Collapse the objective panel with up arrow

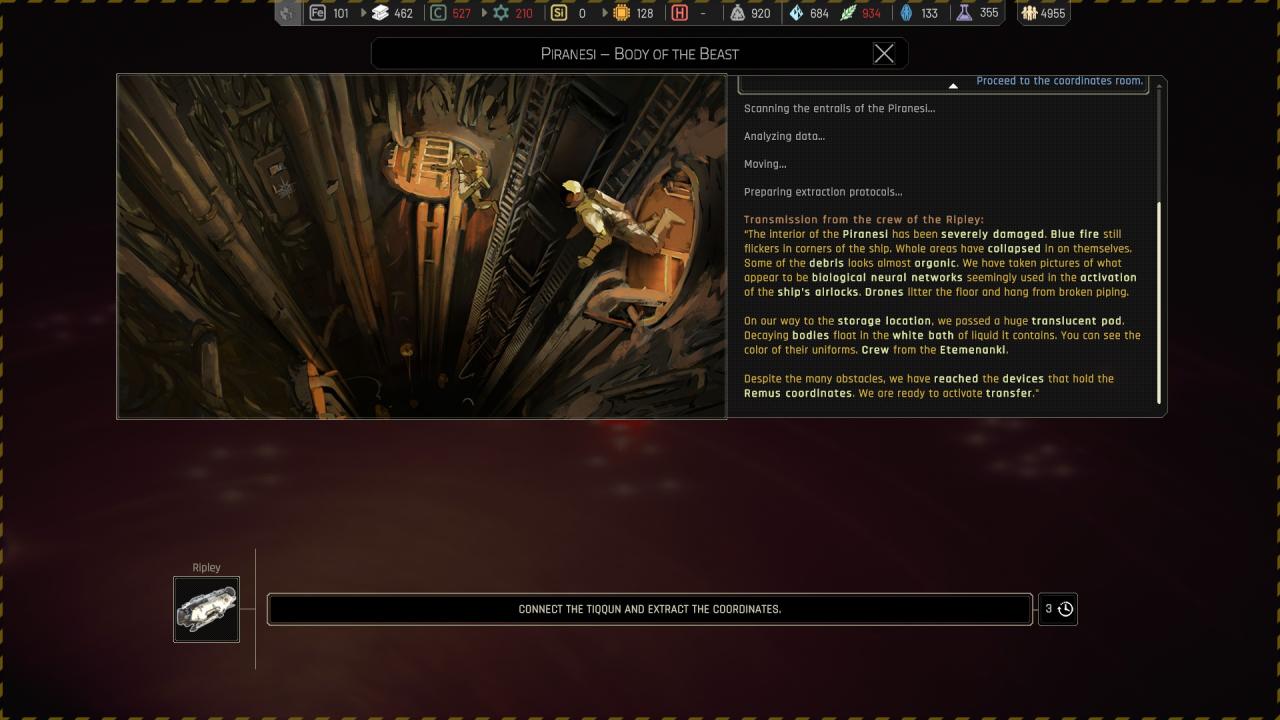click(x=953, y=86)
